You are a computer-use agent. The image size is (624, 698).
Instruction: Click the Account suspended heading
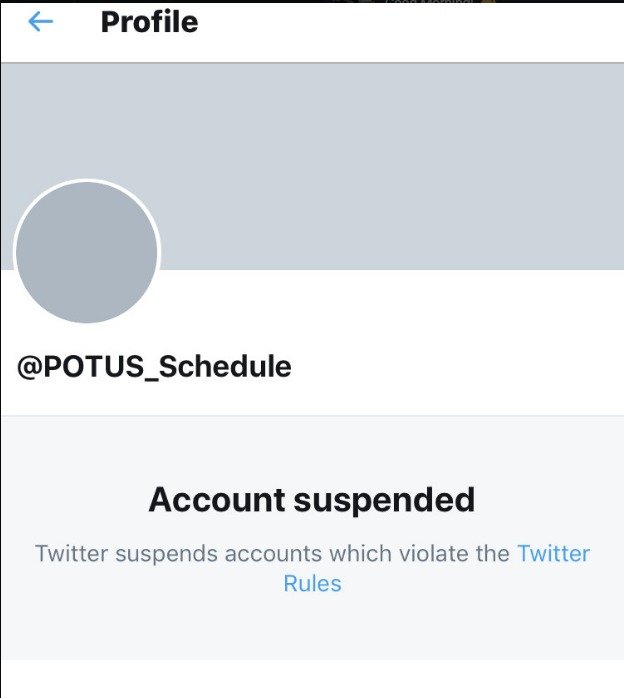click(x=312, y=500)
